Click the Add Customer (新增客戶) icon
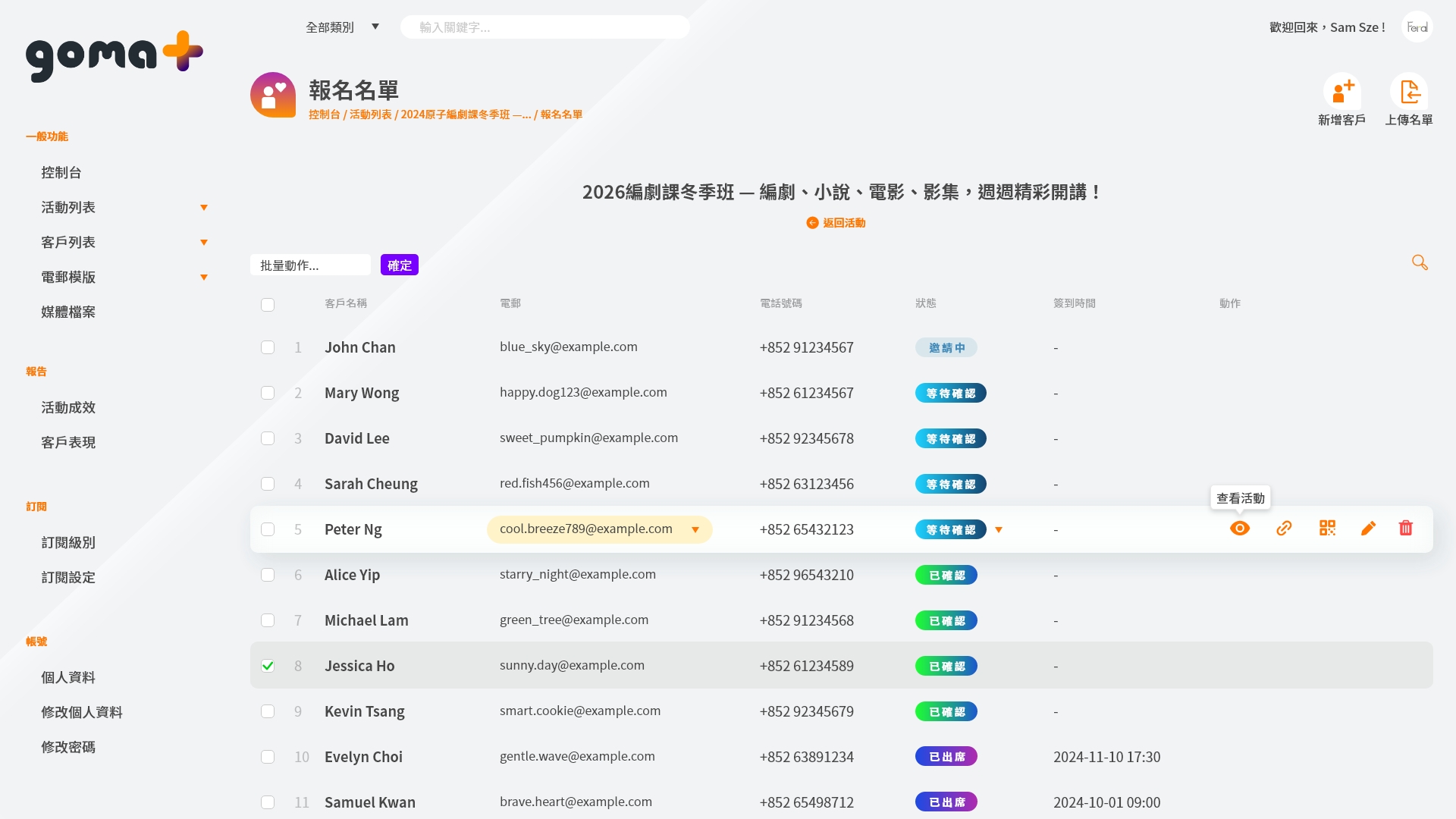The height and width of the screenshot is (819, 1456). [1341, 93]
